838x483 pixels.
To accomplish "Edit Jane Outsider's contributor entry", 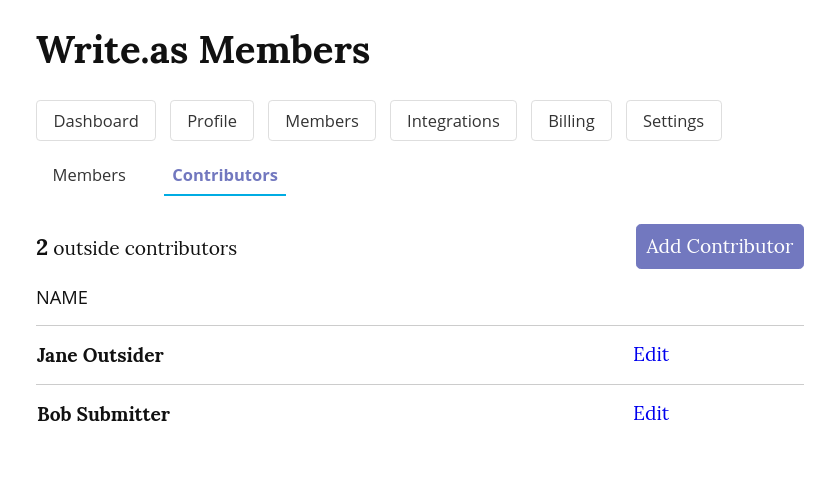I will pos(650,354).
